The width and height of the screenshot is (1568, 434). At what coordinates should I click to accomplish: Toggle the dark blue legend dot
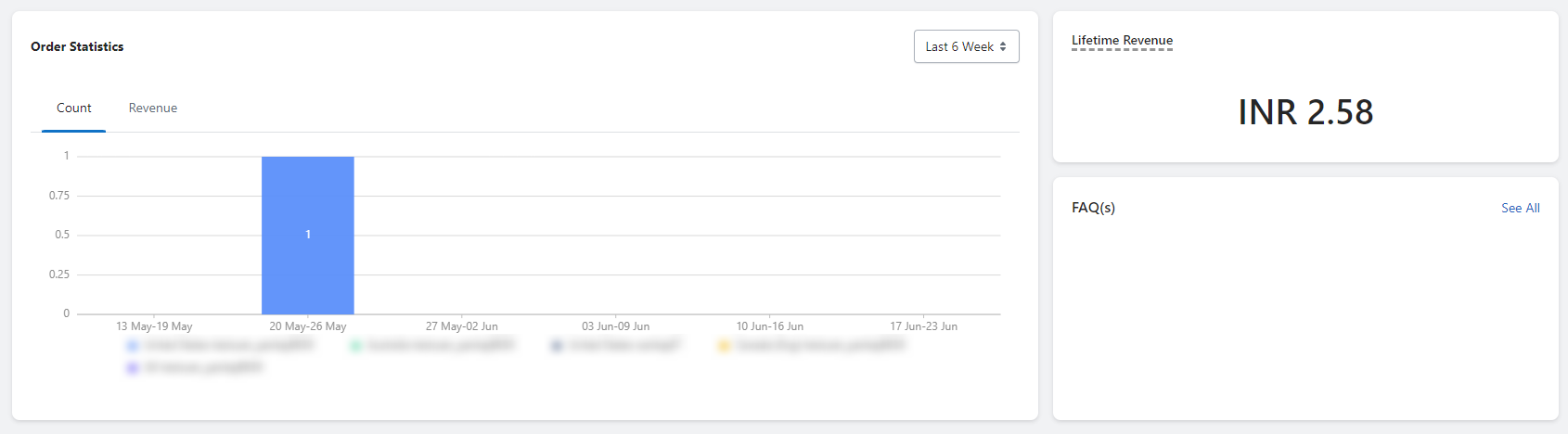point(557,346)
